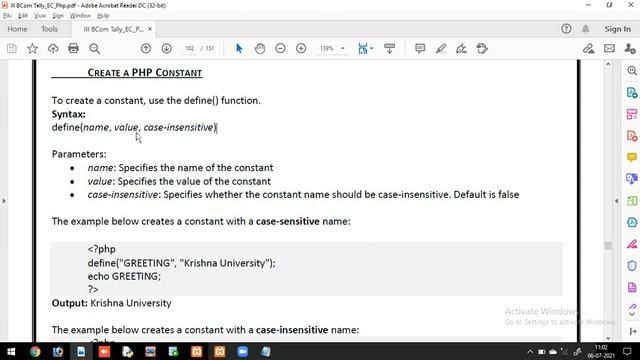Click the vertical scrollbar thumb
Screen dimensions: 640x360
coord(608,245)
